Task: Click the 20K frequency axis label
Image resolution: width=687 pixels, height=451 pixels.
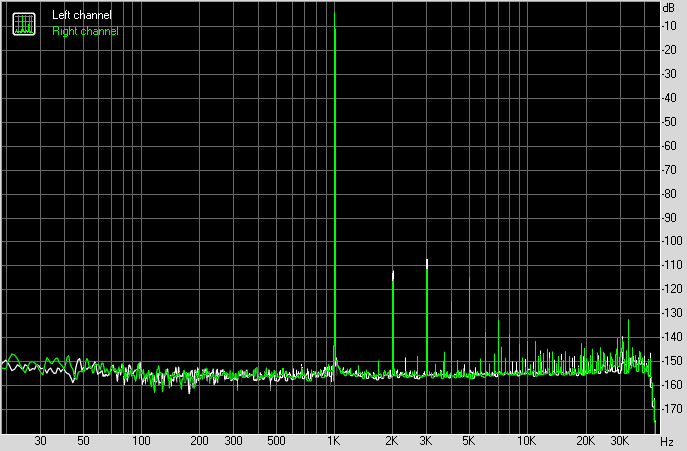Action: 585,440
